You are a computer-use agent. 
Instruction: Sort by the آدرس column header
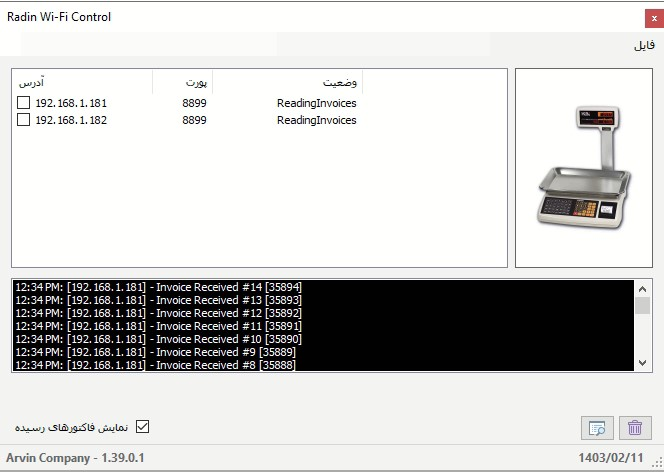click(82, 82)
